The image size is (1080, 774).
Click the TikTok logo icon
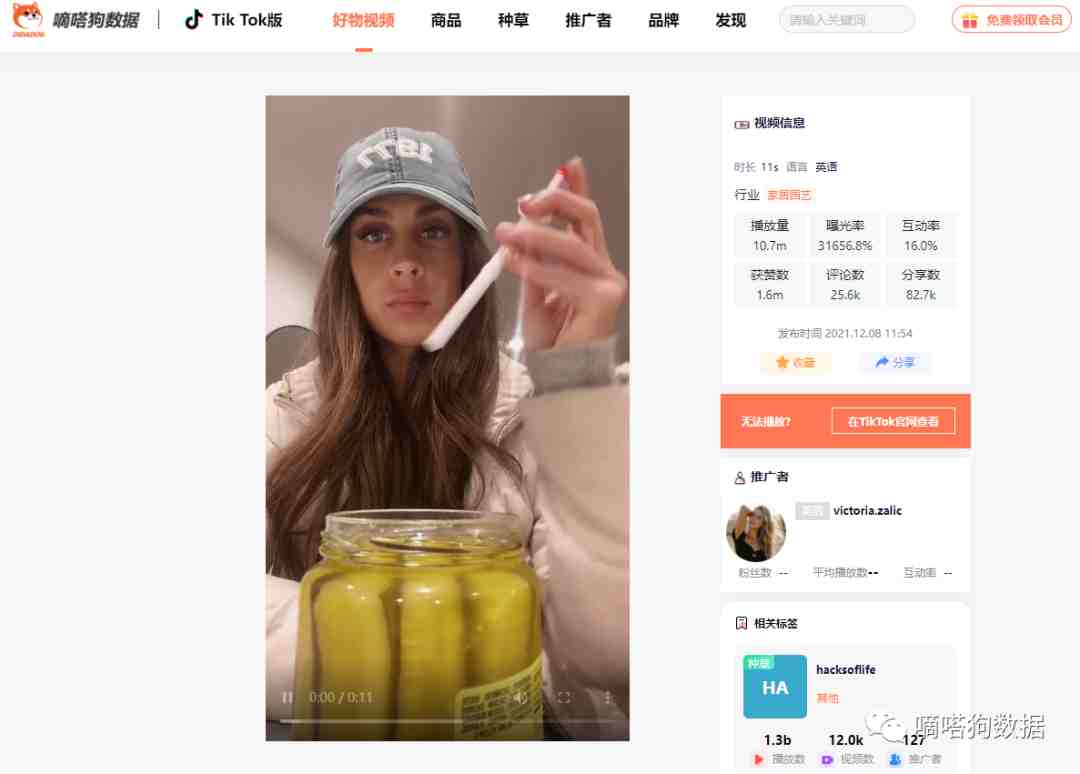pyautogui.click(x=194, y=20)
